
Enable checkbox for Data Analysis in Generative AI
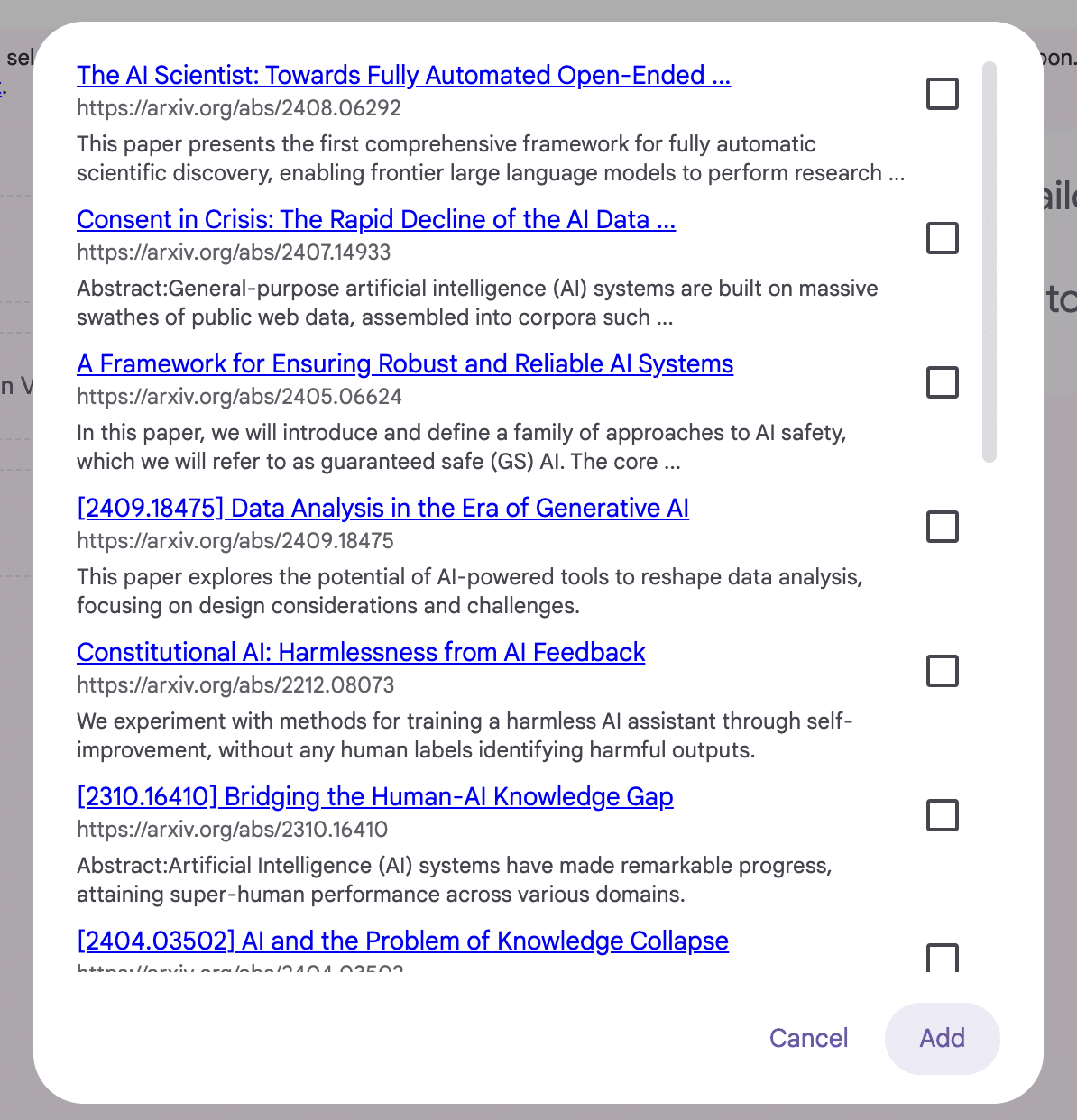[942, 527]
